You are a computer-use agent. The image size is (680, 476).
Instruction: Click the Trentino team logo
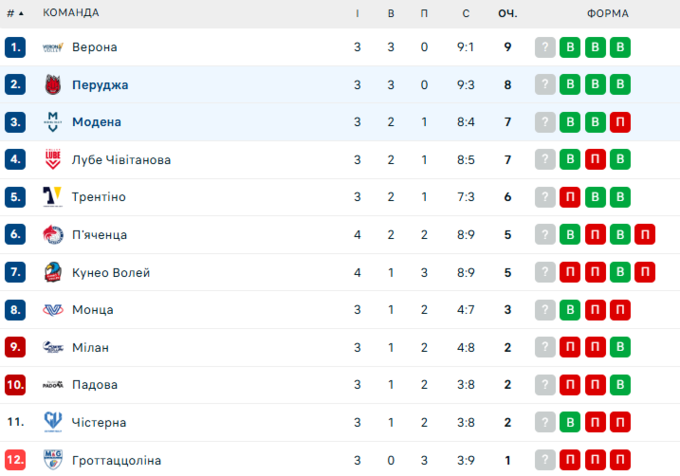coord(53,197)
